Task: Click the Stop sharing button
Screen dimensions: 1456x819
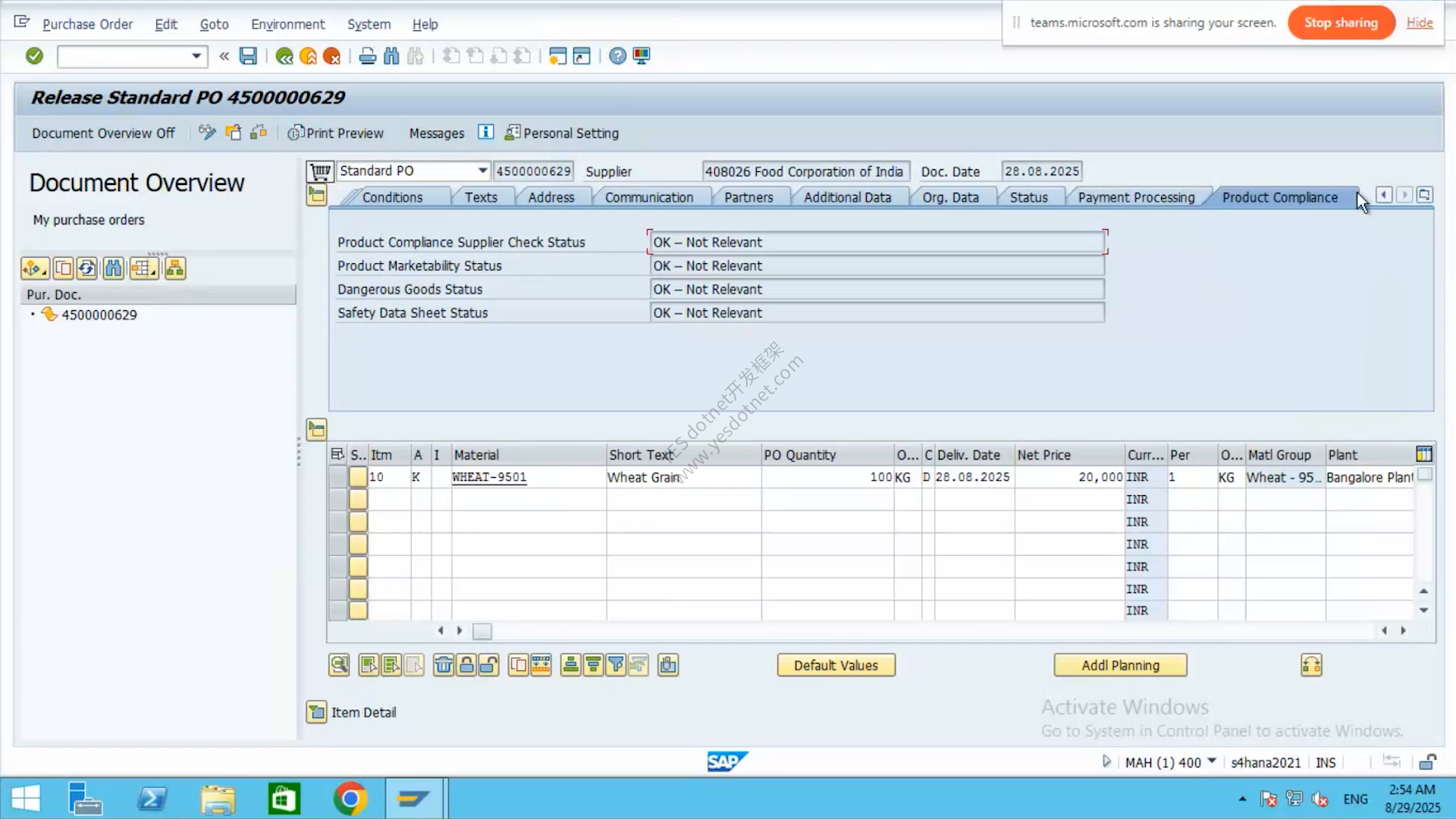Action: (1341, 23)
